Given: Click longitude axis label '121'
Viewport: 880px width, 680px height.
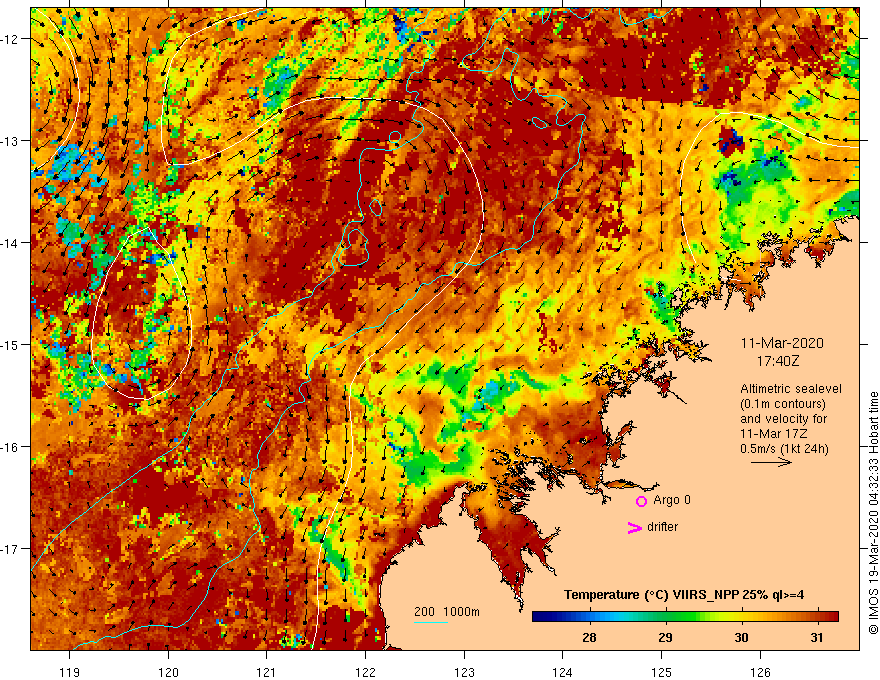Looking at the screenshot, I should pyautogui.click(x=267, y=672).
